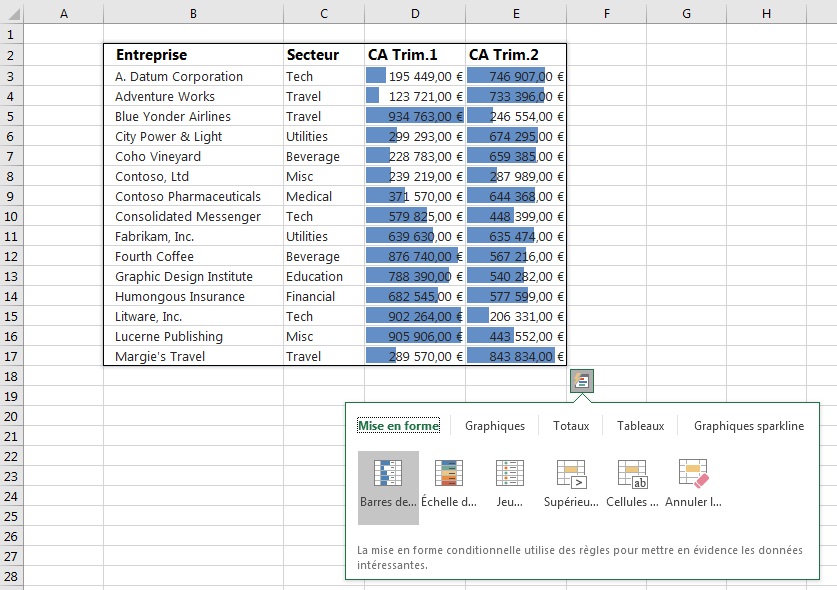The height and width of the screenshot is (590, 837).
Task: Select the Adventure Works cell
Action: (193, 96)
